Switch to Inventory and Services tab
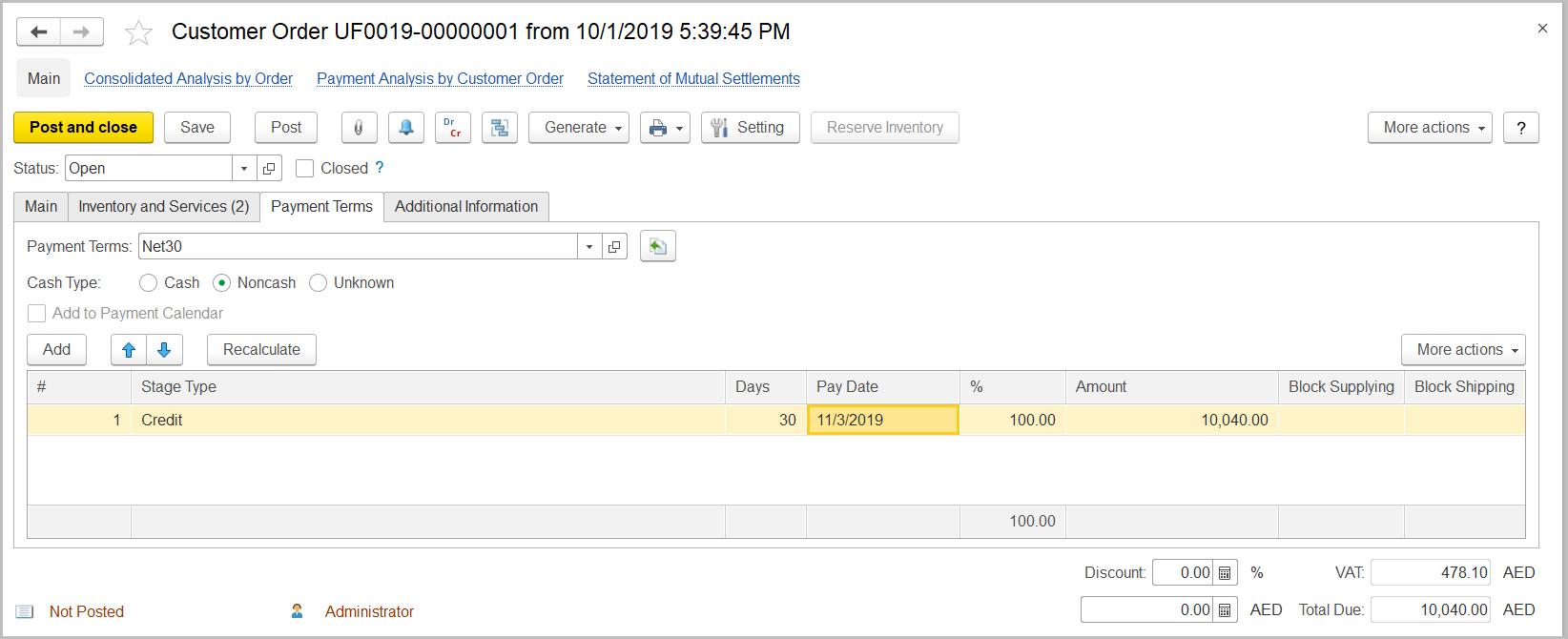 [163, 207]
